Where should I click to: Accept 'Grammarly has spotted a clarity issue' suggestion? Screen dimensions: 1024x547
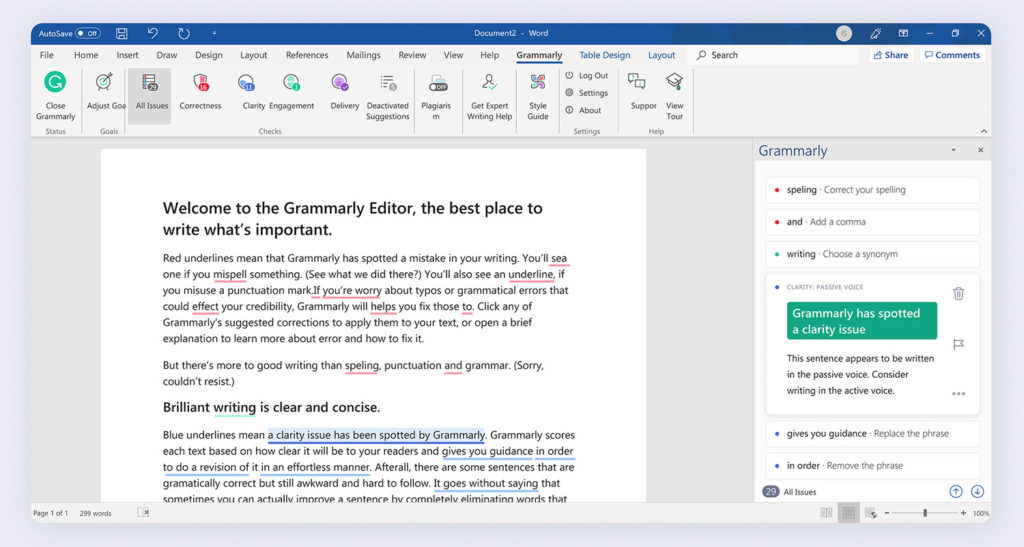coord(861,320)
